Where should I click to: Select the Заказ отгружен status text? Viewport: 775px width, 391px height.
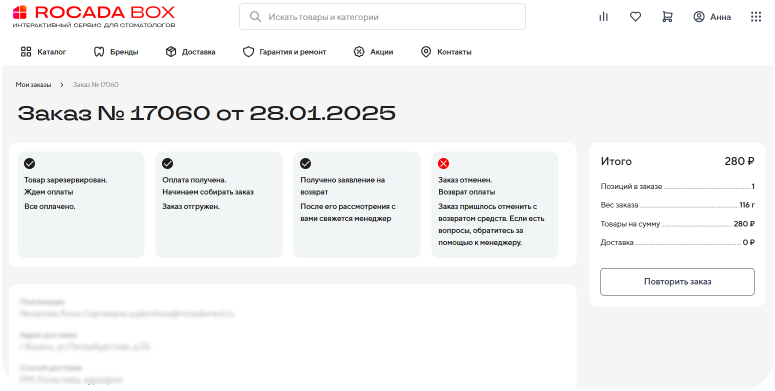pyautogui.click(x=191, y=206)
